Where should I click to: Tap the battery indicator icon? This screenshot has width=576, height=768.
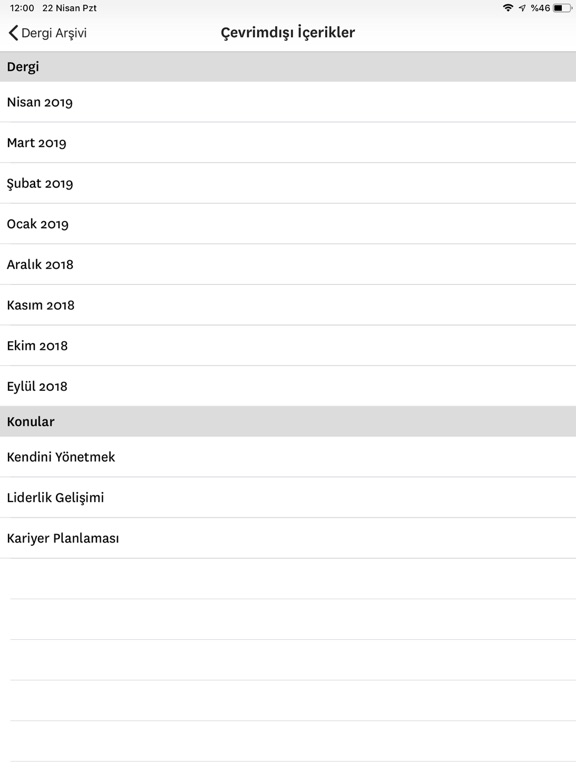(x=561, y=8)
